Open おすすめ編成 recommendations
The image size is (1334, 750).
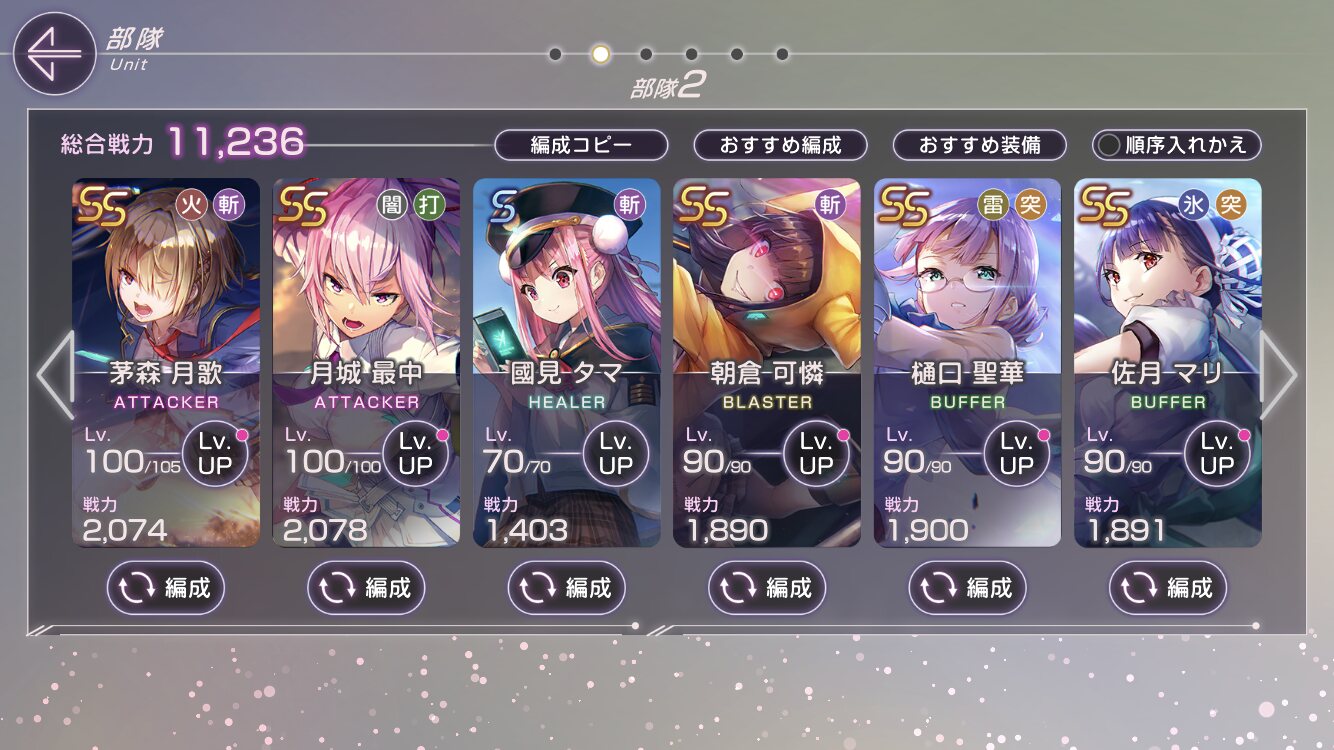pos(780,145)
